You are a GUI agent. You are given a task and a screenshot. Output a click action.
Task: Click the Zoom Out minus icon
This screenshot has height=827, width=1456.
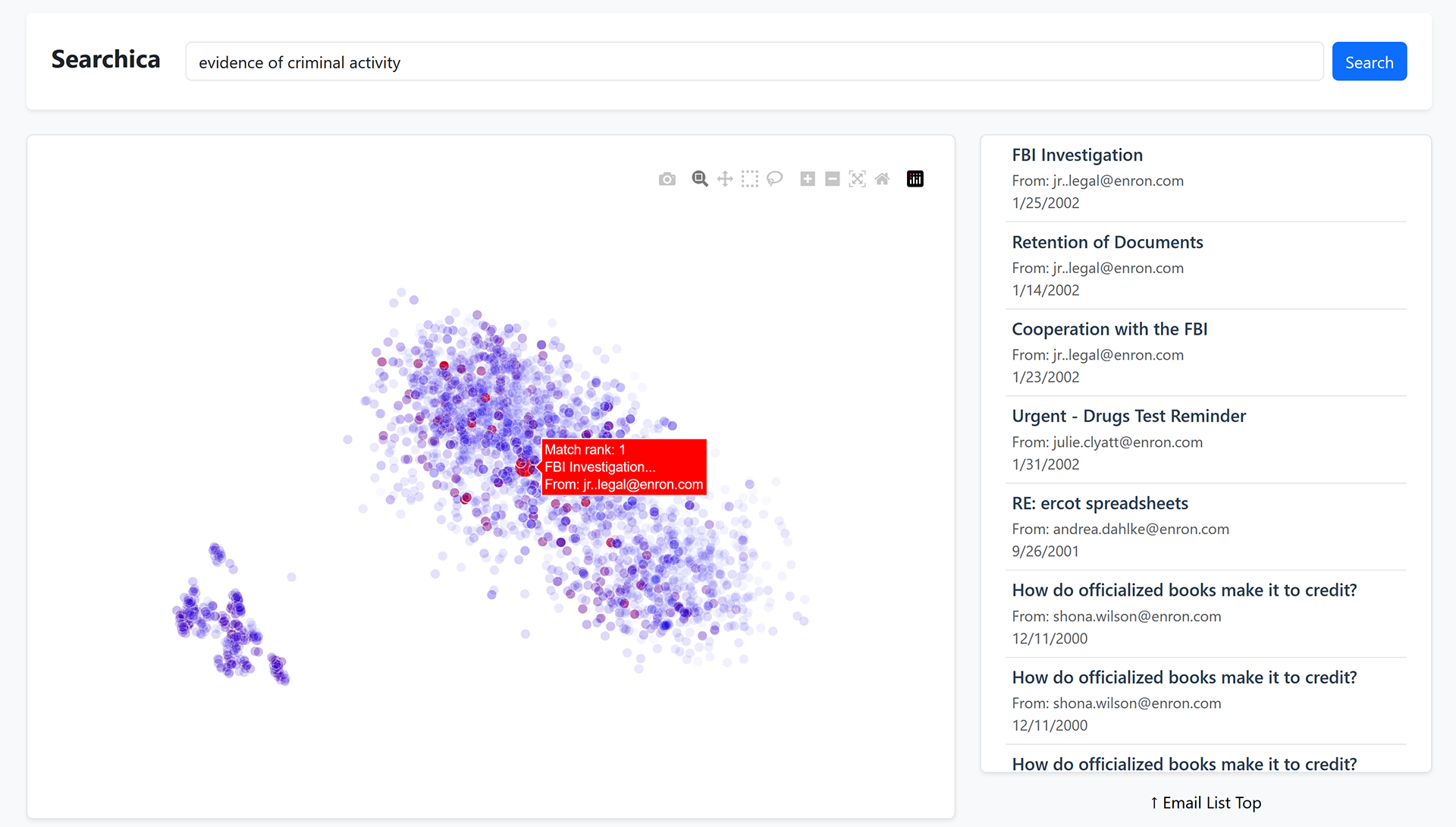point(833,179)
